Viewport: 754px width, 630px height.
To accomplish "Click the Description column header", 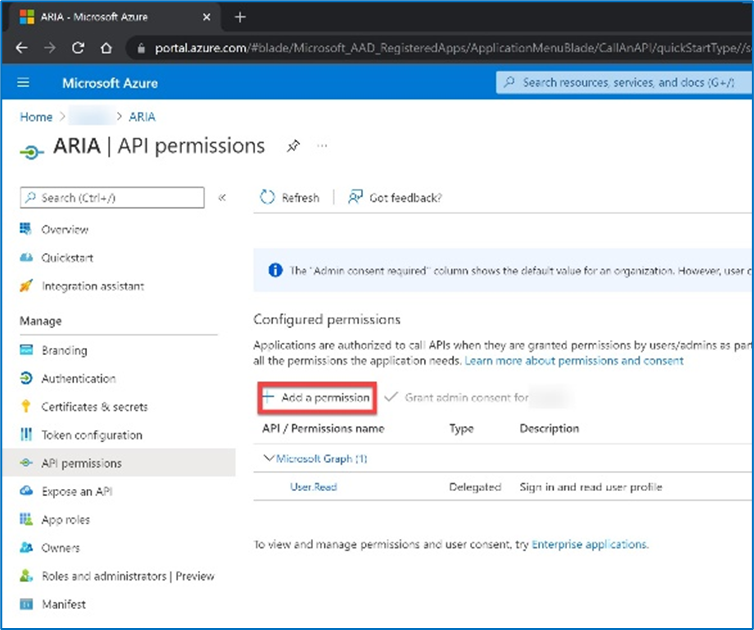I will click(549, 428).
